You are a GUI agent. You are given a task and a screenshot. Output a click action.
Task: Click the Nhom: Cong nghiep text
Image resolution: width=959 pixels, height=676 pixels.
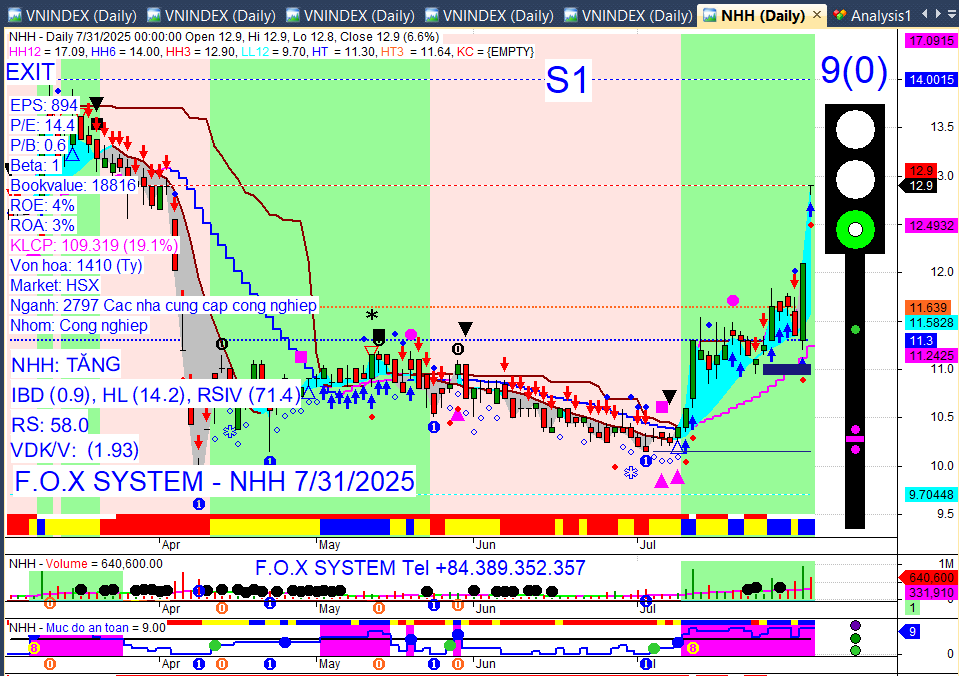(79, 325)
